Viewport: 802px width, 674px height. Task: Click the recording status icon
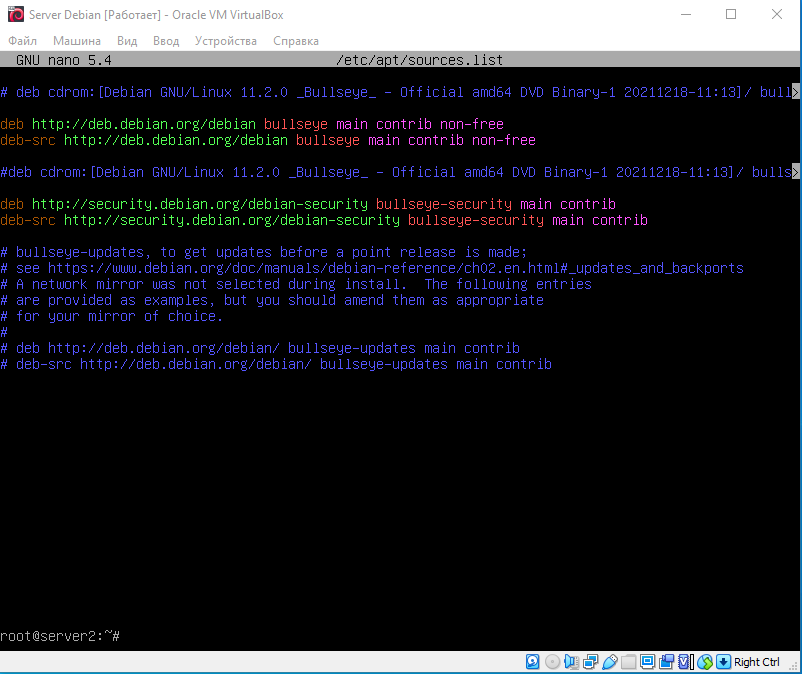[x=666, y=662]
